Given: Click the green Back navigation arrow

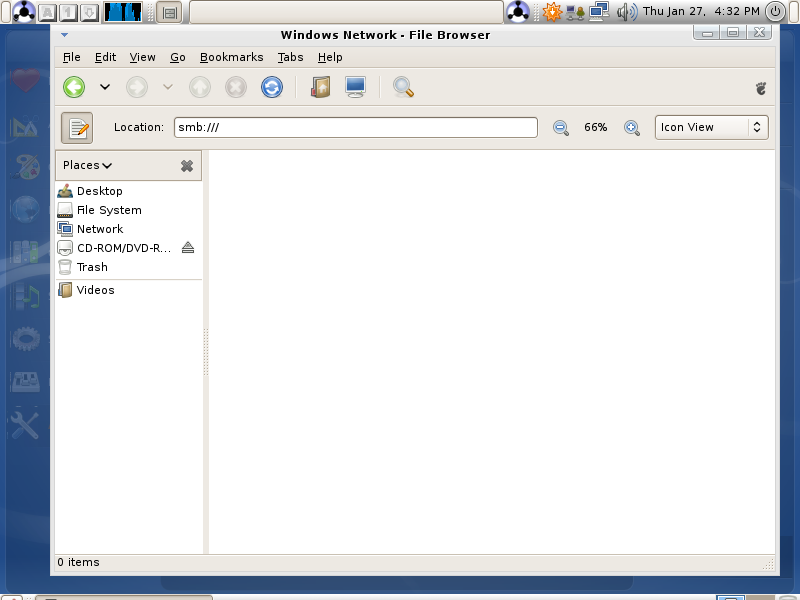Looking at the screenshot, I should pyautogui.click(x=74, y=87).
